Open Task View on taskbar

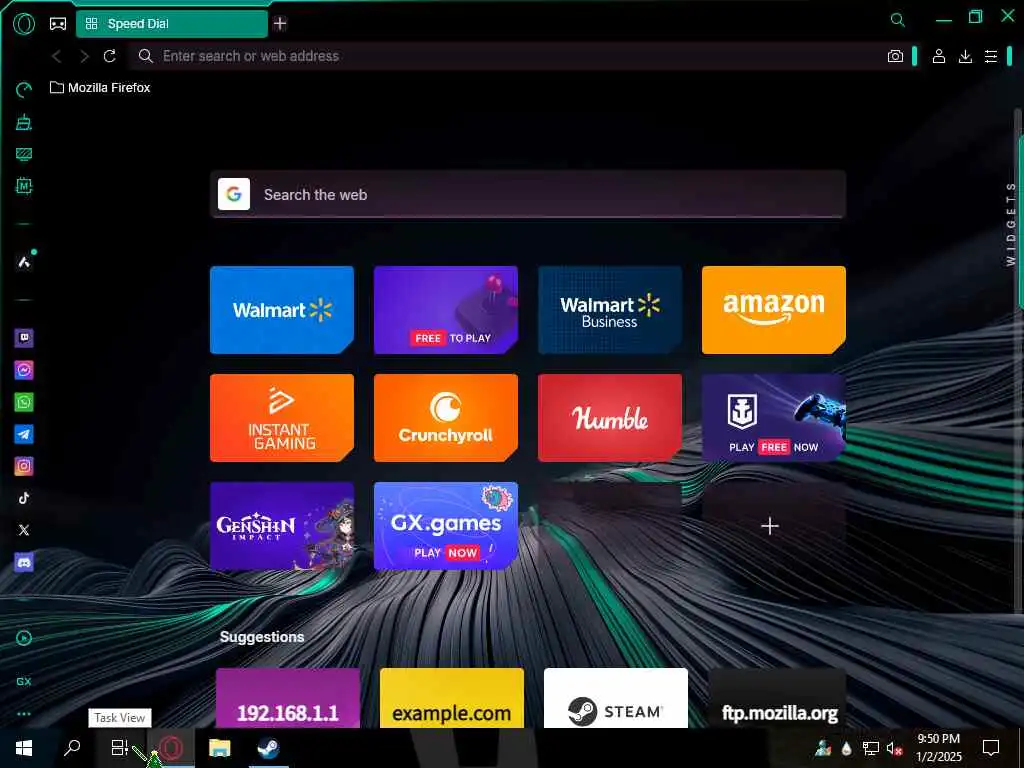pyautogui.click(x=120, y=748)
